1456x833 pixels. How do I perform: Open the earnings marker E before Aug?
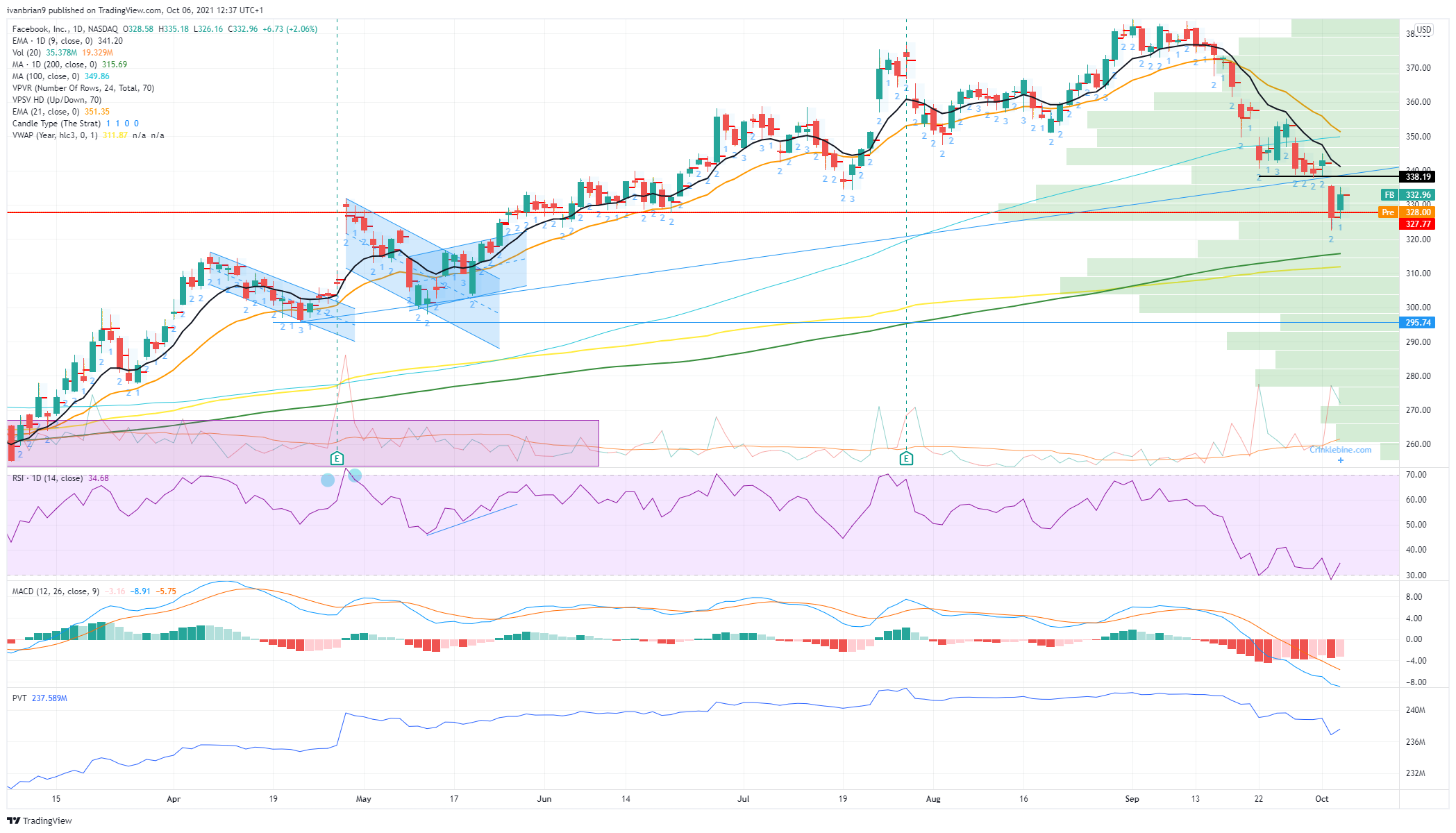(x=906, y=458)
